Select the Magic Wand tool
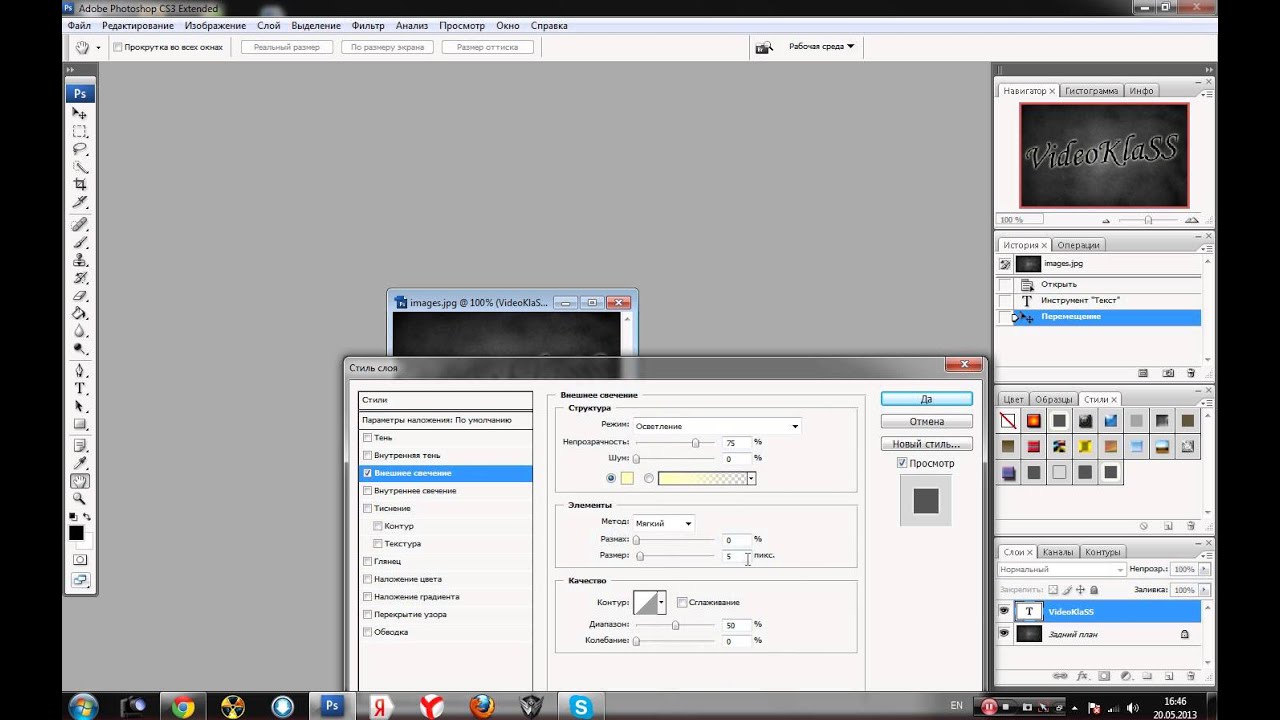 tap(80, 167)
